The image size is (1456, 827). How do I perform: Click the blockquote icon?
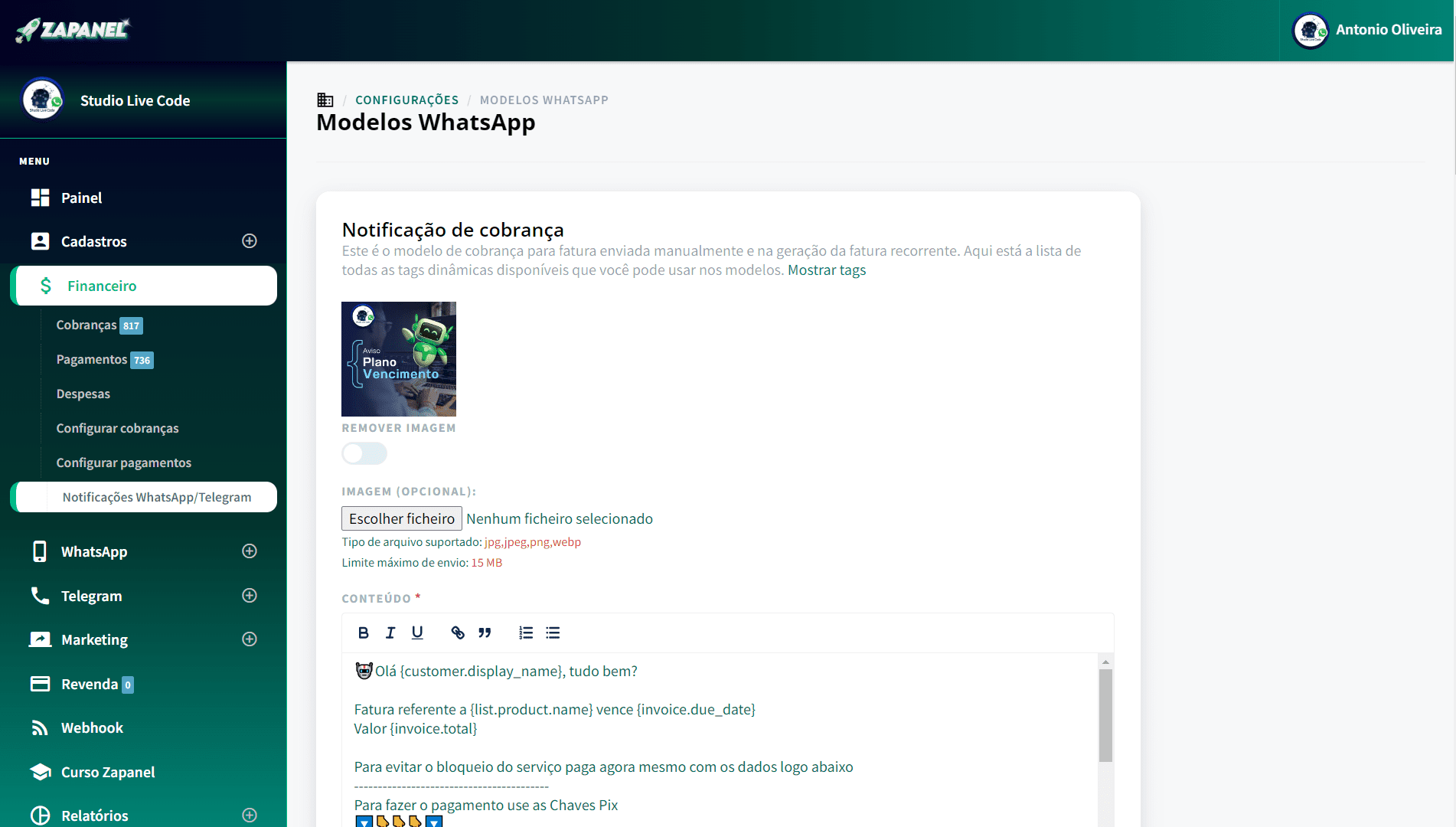pyautogui.click(x=485, y=633)
